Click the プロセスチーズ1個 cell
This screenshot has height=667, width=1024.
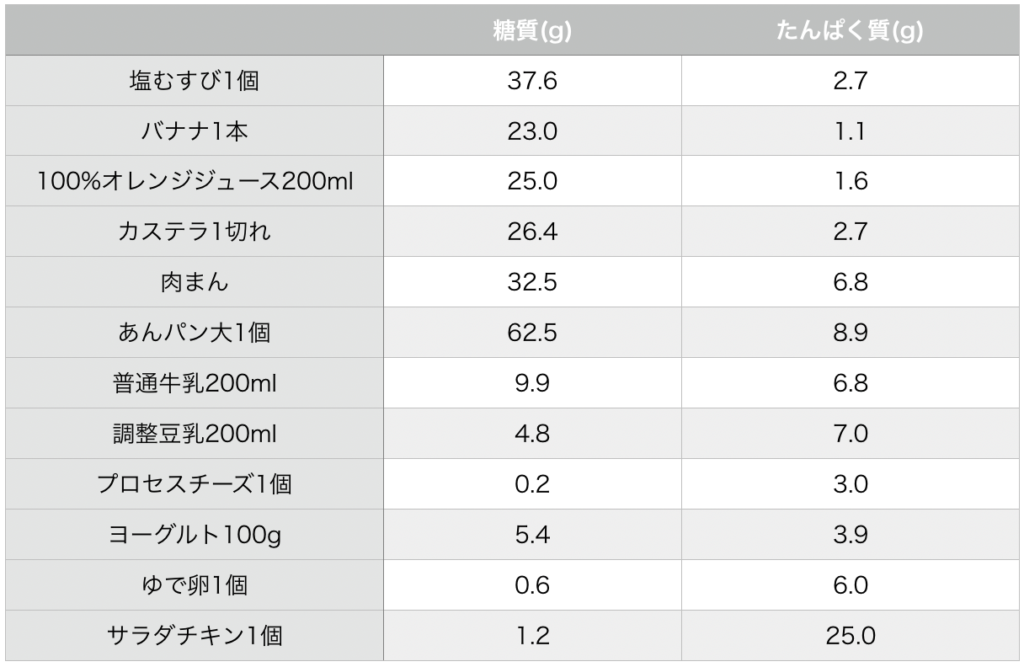[x=195, y=484]
